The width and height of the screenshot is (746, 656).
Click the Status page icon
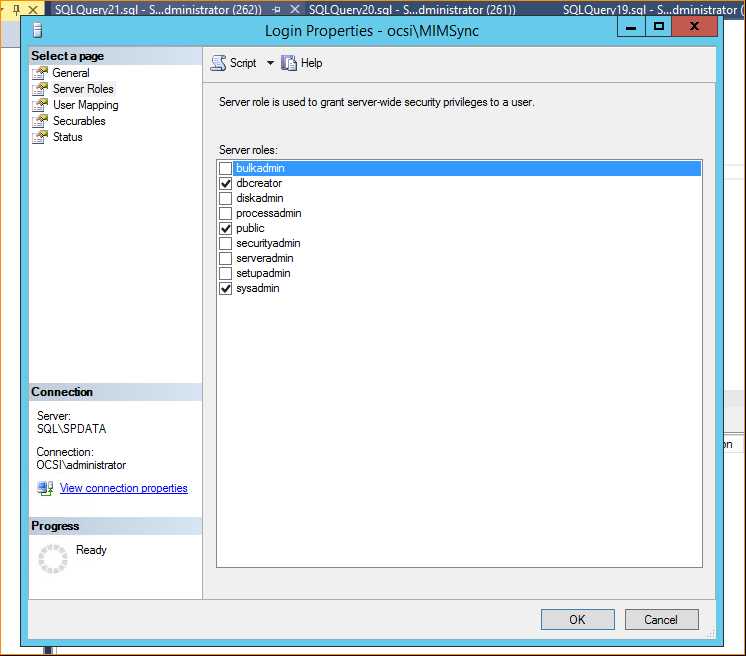pyautogui.click(x=40, y=137)
